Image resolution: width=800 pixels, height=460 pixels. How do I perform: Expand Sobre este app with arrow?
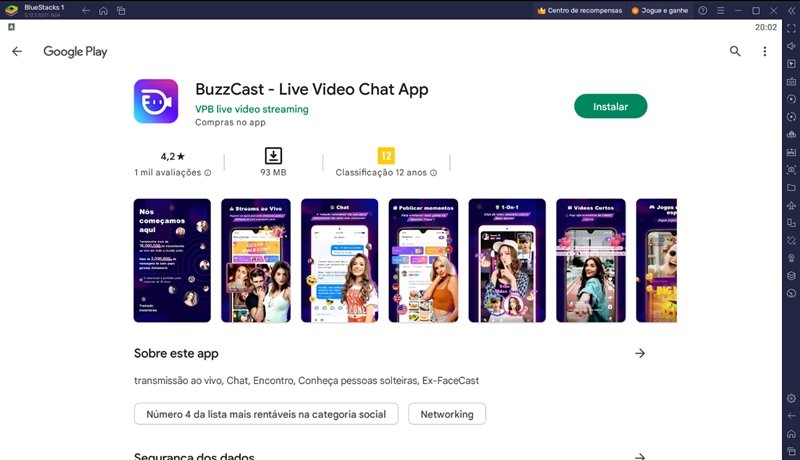640,353
